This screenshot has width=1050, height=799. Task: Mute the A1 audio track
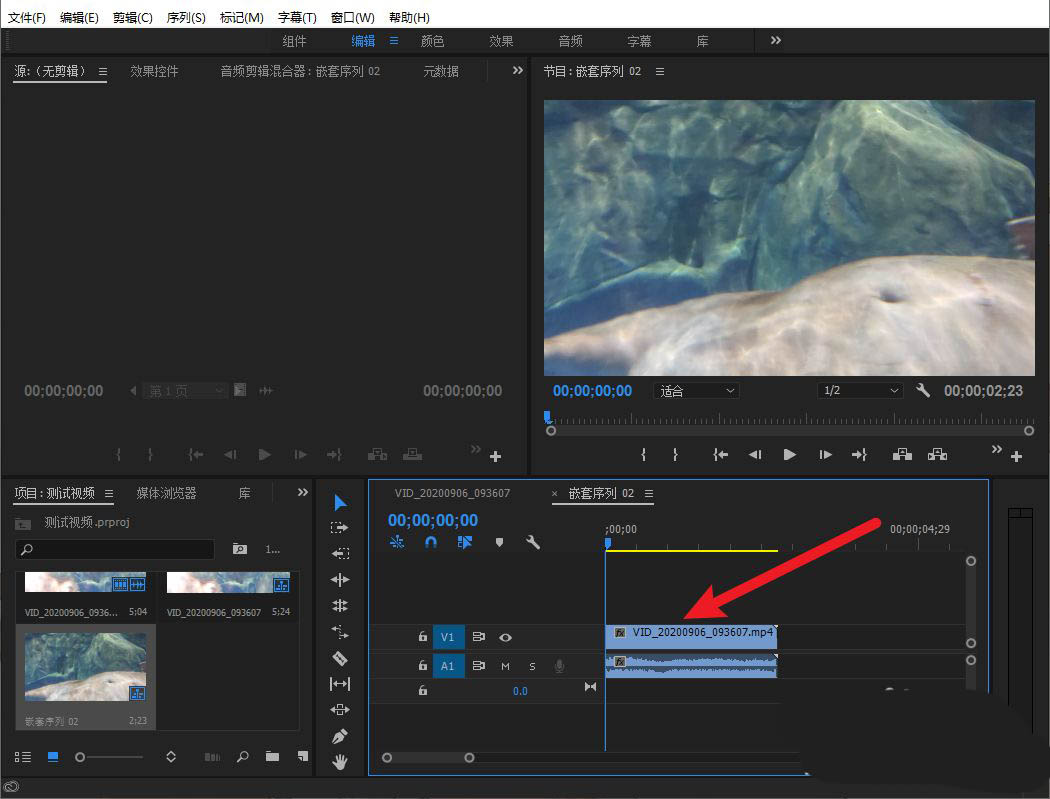pyautogui.click(x=505, y=665)
